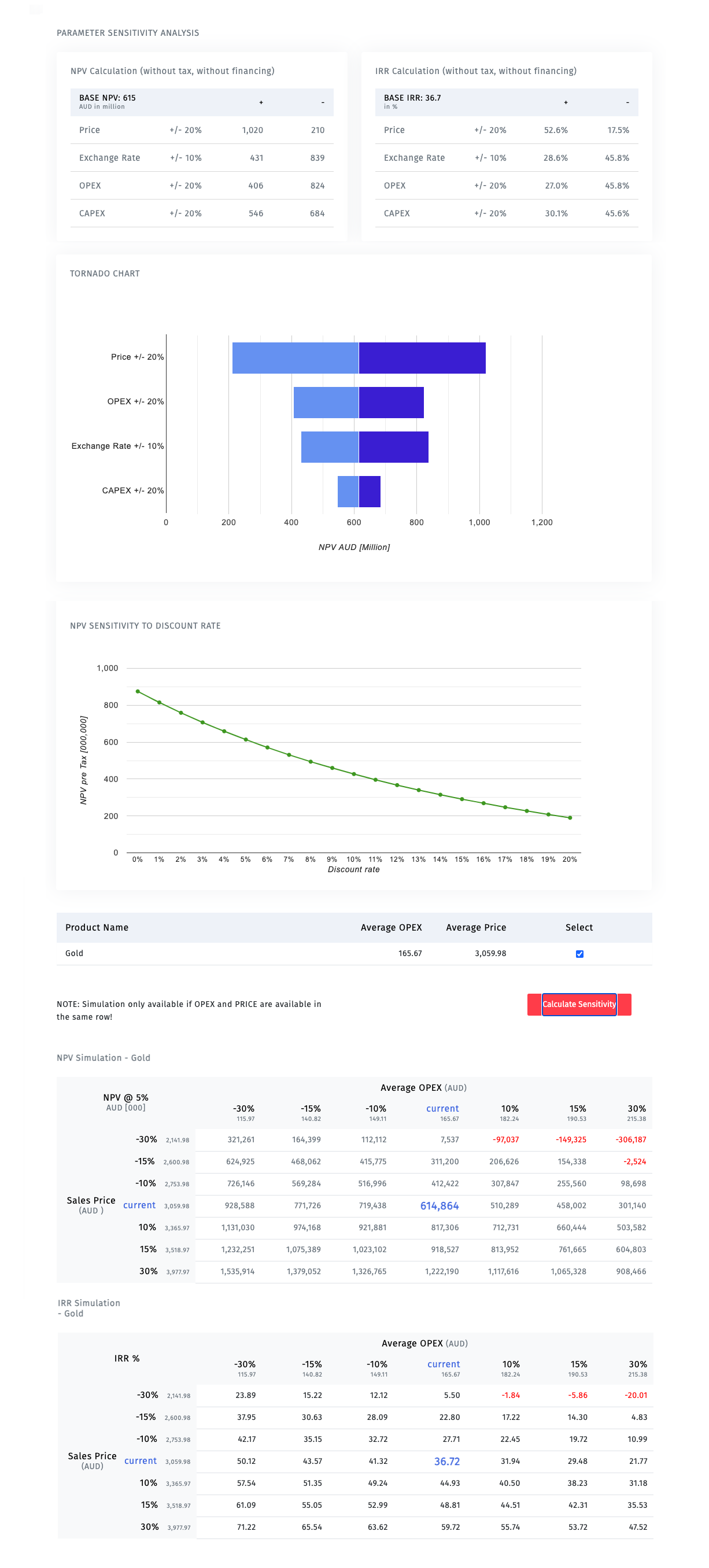This screenshot has width=709, height=1568.
Task: Click the Average OPEX column header
Action: [x=391, y=928]
